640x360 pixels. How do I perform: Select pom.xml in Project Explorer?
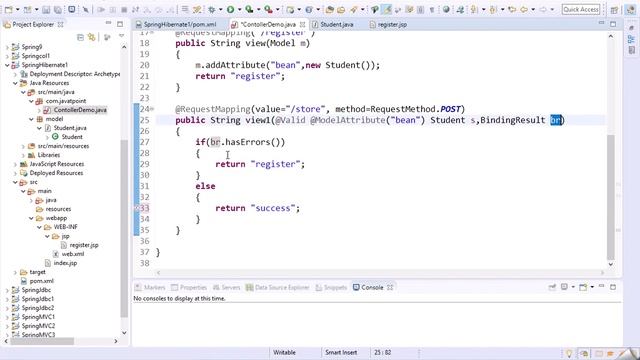41,281
